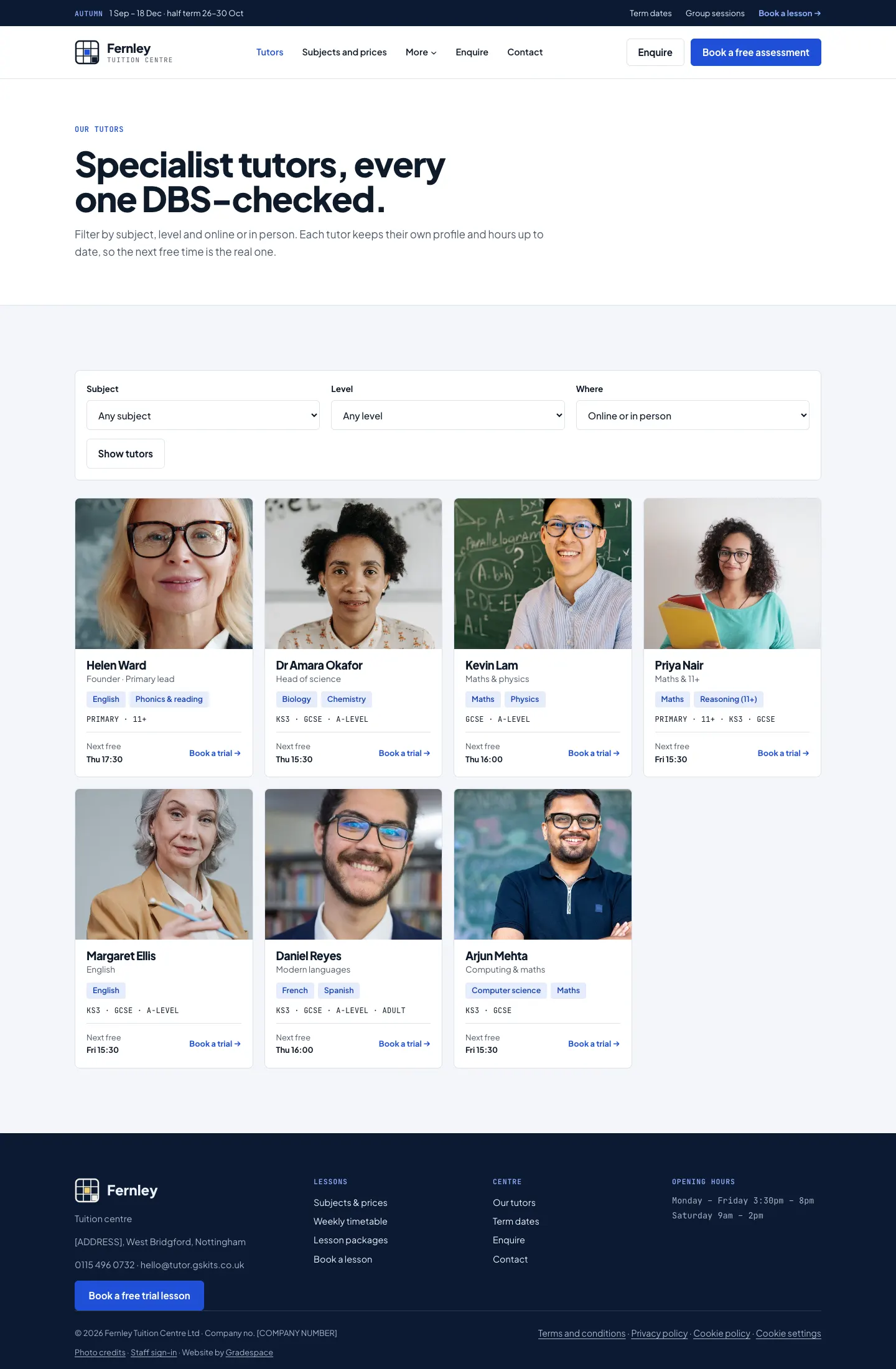The height and width of the screenshot is (1369, 896).
Task: Click the Show tutors button
Action: pyautogui.click(x=126, y=454)
